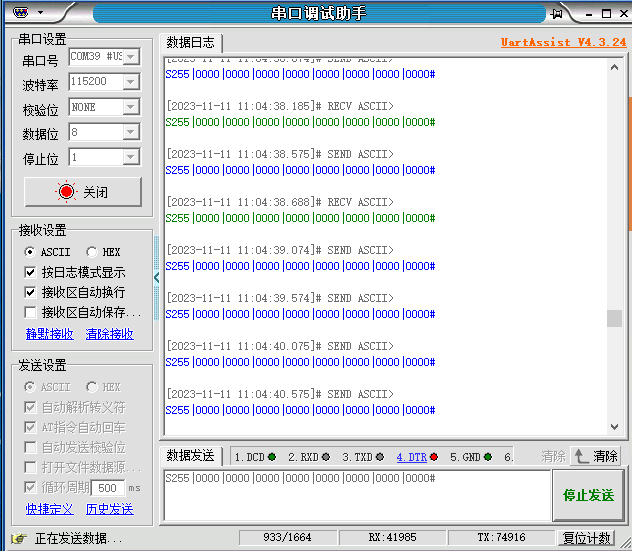
Task: Click the 11:04:40.575 SEND log timestamp
Action: [x=280, y=394]
